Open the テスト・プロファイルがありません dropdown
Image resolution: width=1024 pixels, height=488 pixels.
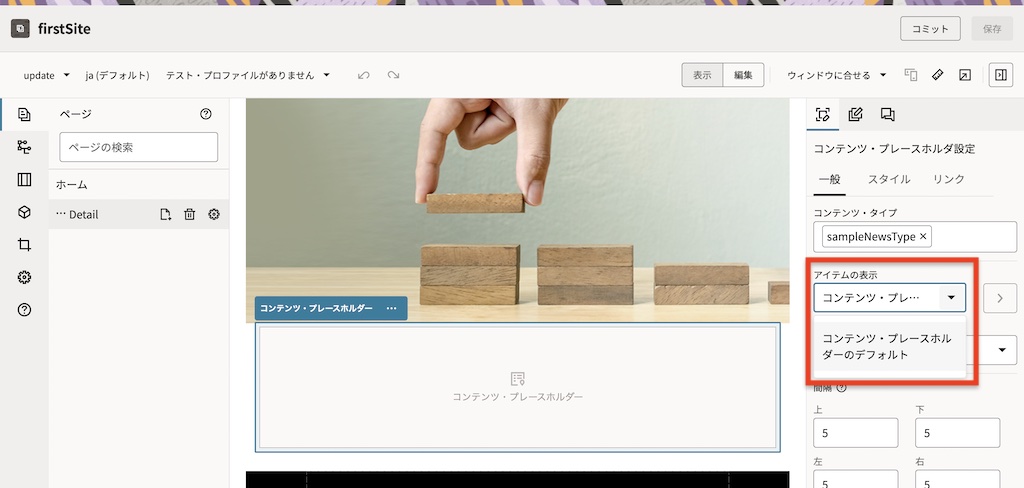tap(248, 75)
